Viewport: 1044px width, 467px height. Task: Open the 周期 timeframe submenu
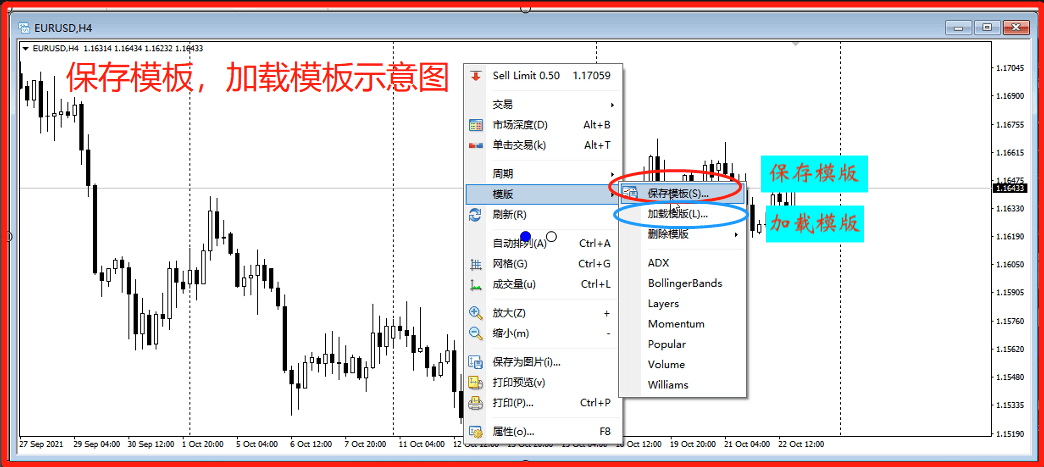click(543, 174)
